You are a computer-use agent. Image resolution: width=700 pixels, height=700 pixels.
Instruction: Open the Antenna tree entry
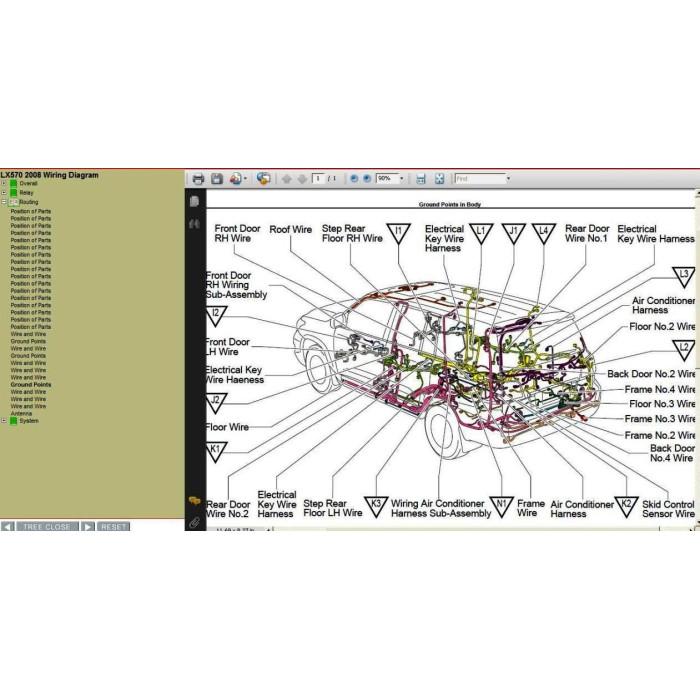tap(21, 413)
